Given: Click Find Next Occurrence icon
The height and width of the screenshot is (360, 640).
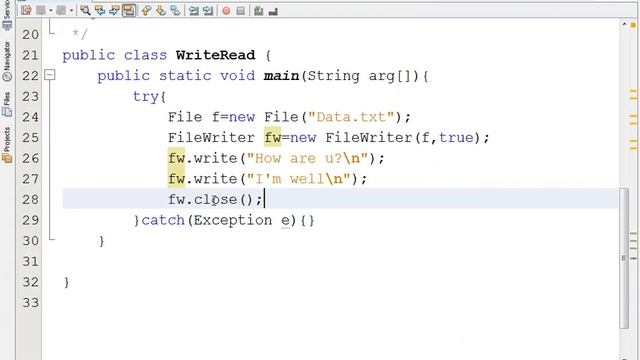Looking at the screenshot, I should (114, 11).
